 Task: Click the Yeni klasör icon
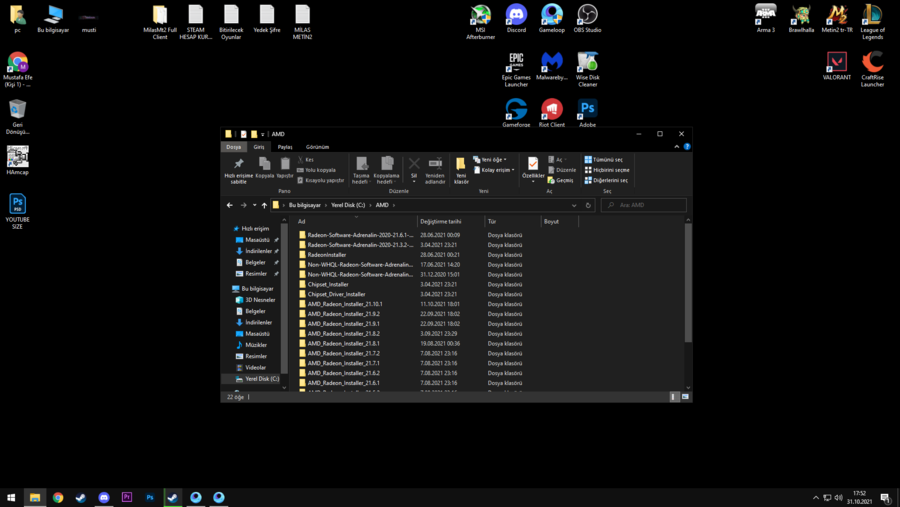461,165
